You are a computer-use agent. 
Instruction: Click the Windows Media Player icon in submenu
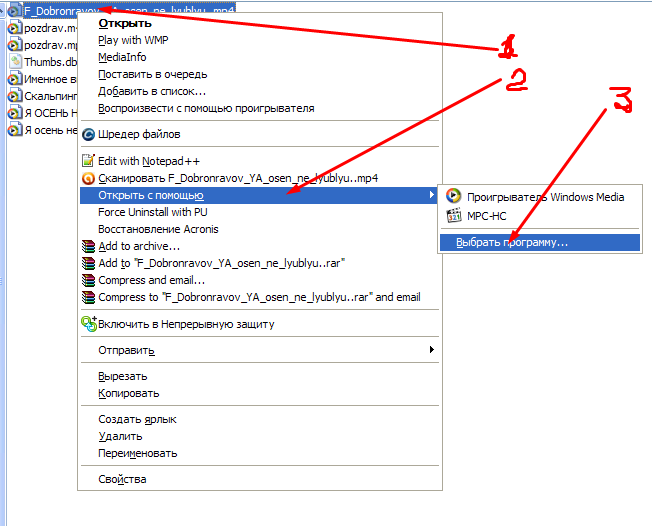point(453,197)
